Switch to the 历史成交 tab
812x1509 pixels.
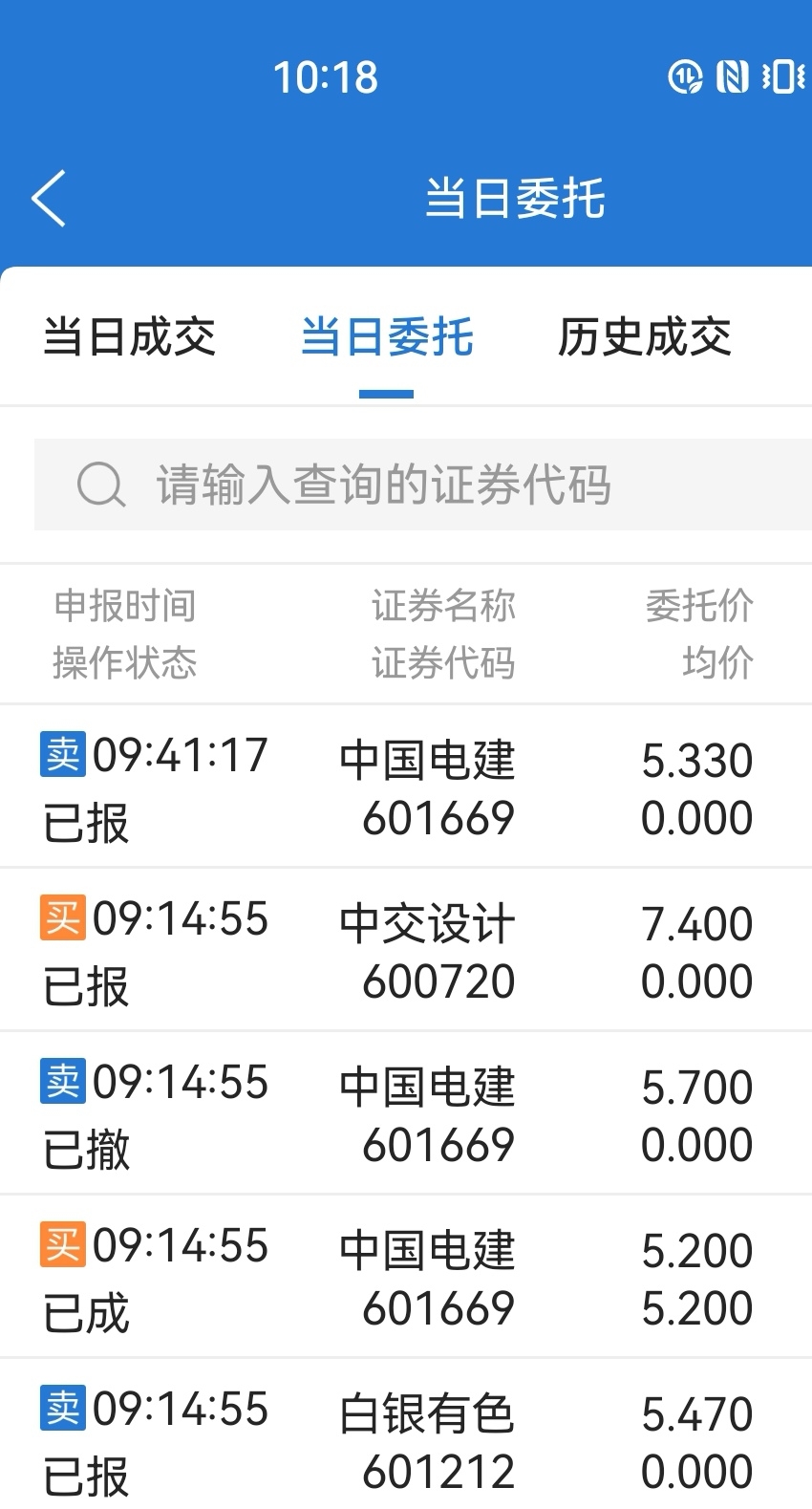pyautogui.click(x=645, y=337)
